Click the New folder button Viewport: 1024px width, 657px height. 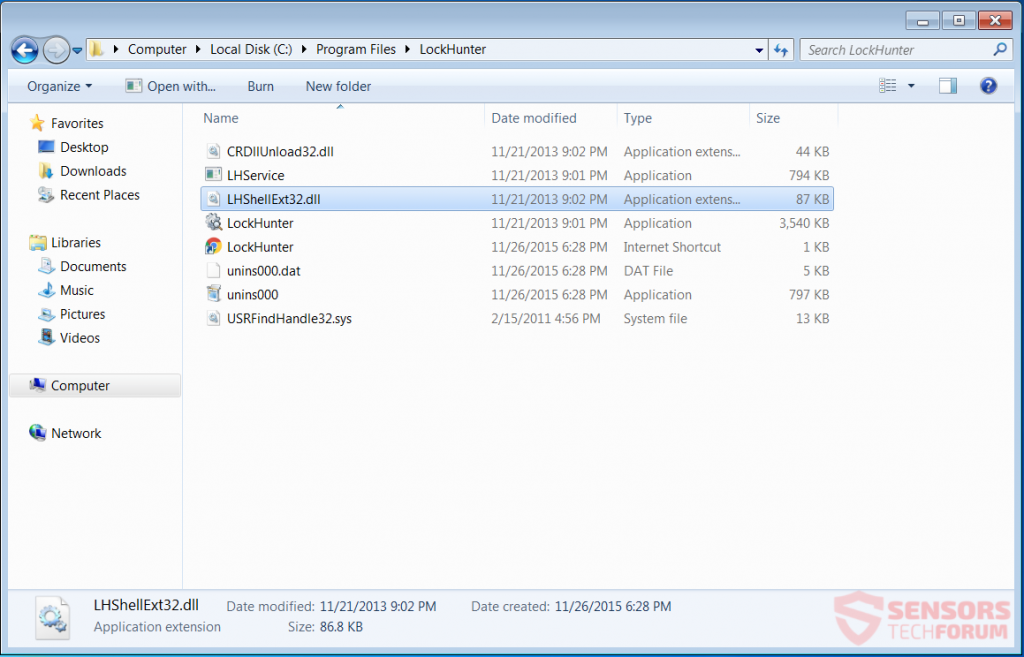pos(338,86)
